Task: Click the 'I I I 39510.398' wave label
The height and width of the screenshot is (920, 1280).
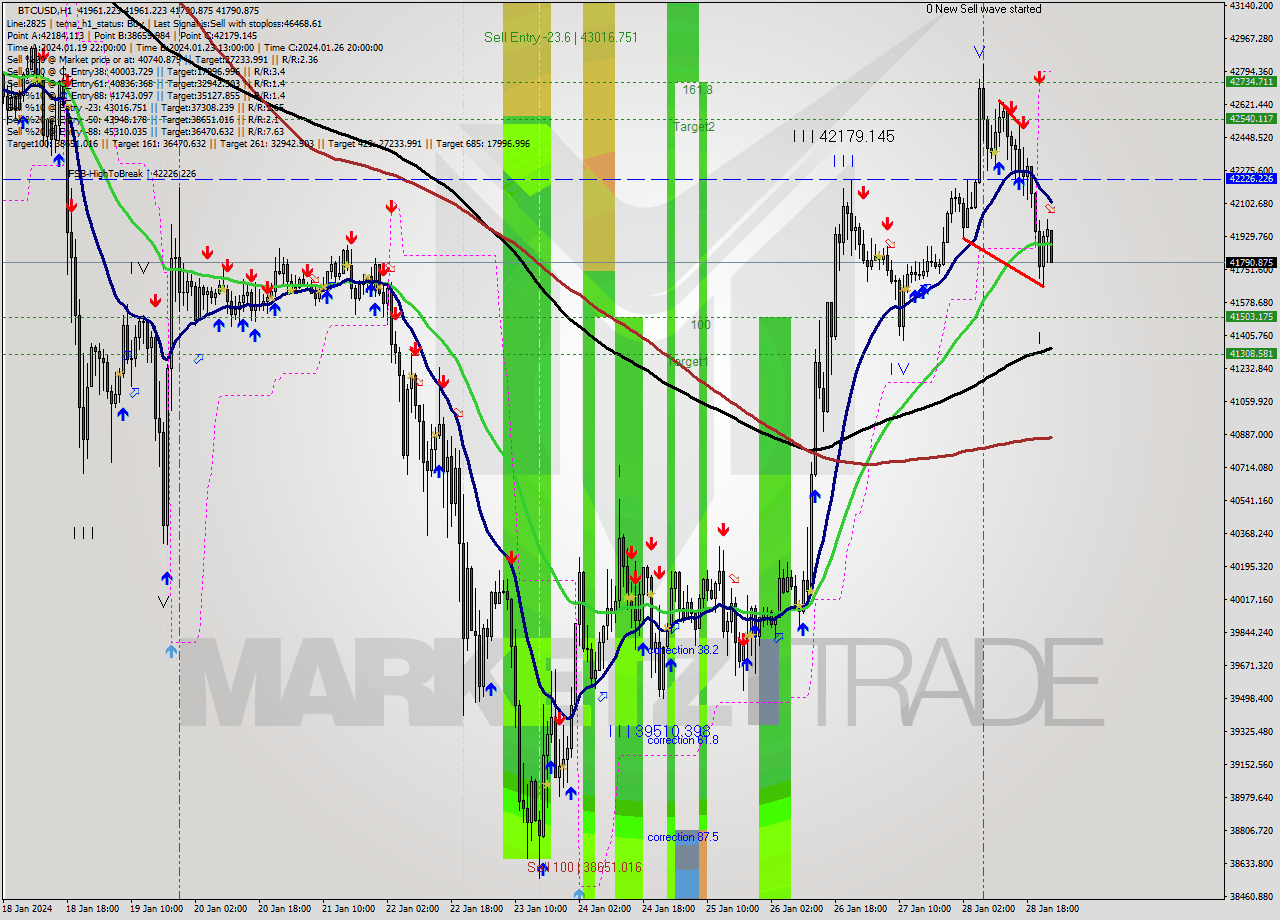Action: [659, 731]
